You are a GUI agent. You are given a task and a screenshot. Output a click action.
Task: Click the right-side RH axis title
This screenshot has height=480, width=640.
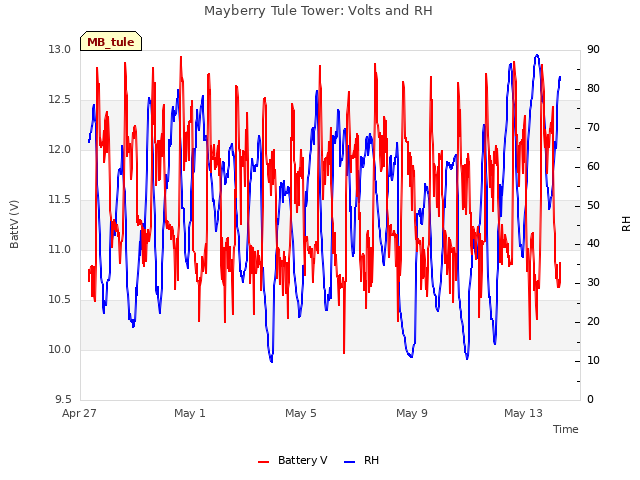[x=626, y=224]
